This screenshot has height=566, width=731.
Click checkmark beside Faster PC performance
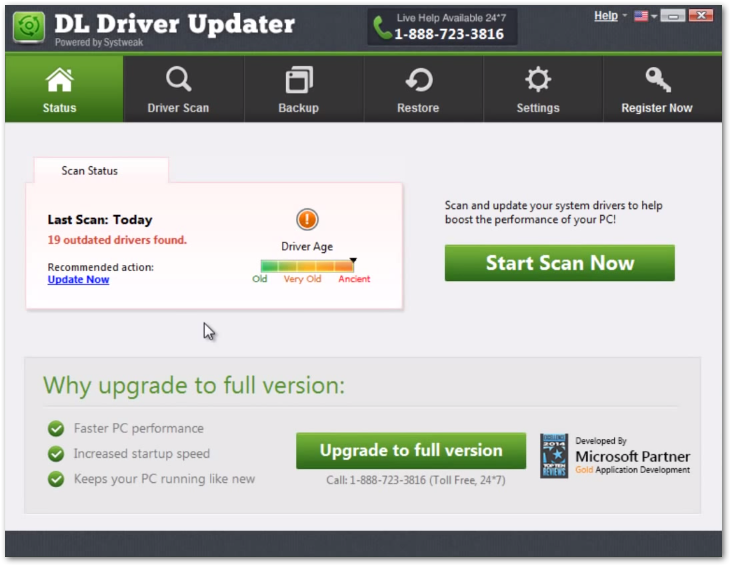56,428
